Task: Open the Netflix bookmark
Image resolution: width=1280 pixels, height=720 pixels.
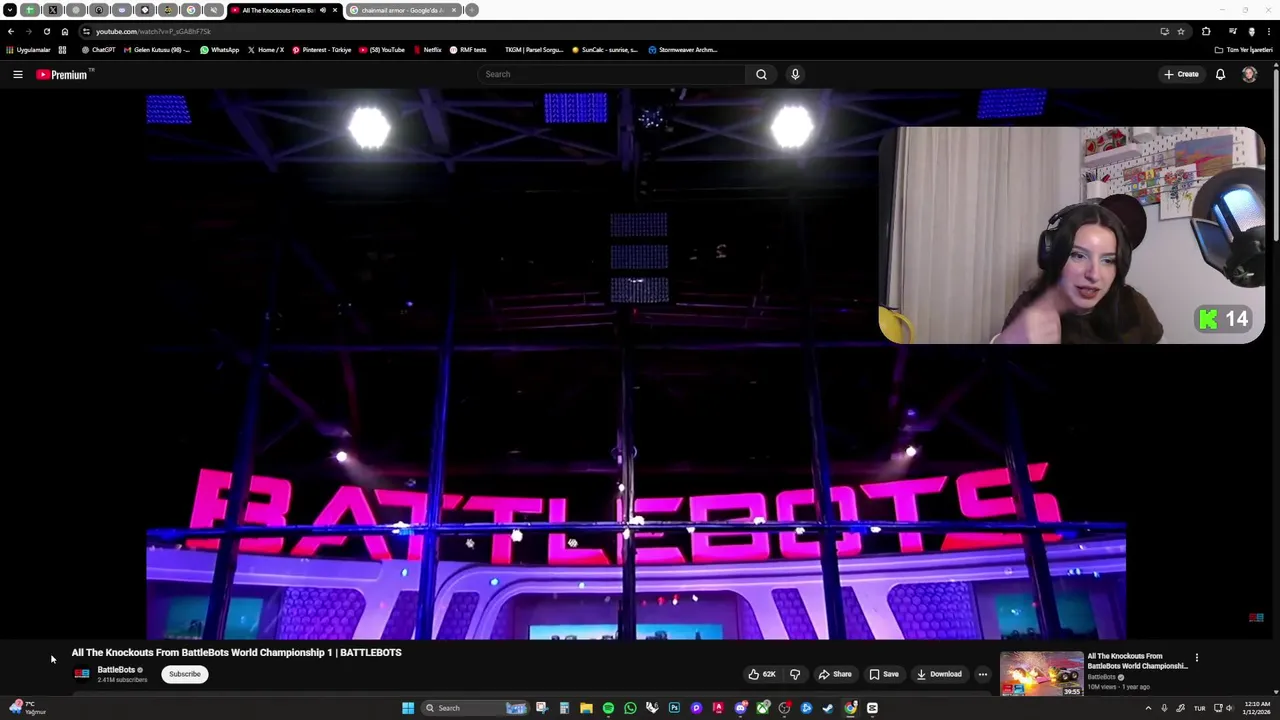Action: pyautogui.click(x=427, y=50)
